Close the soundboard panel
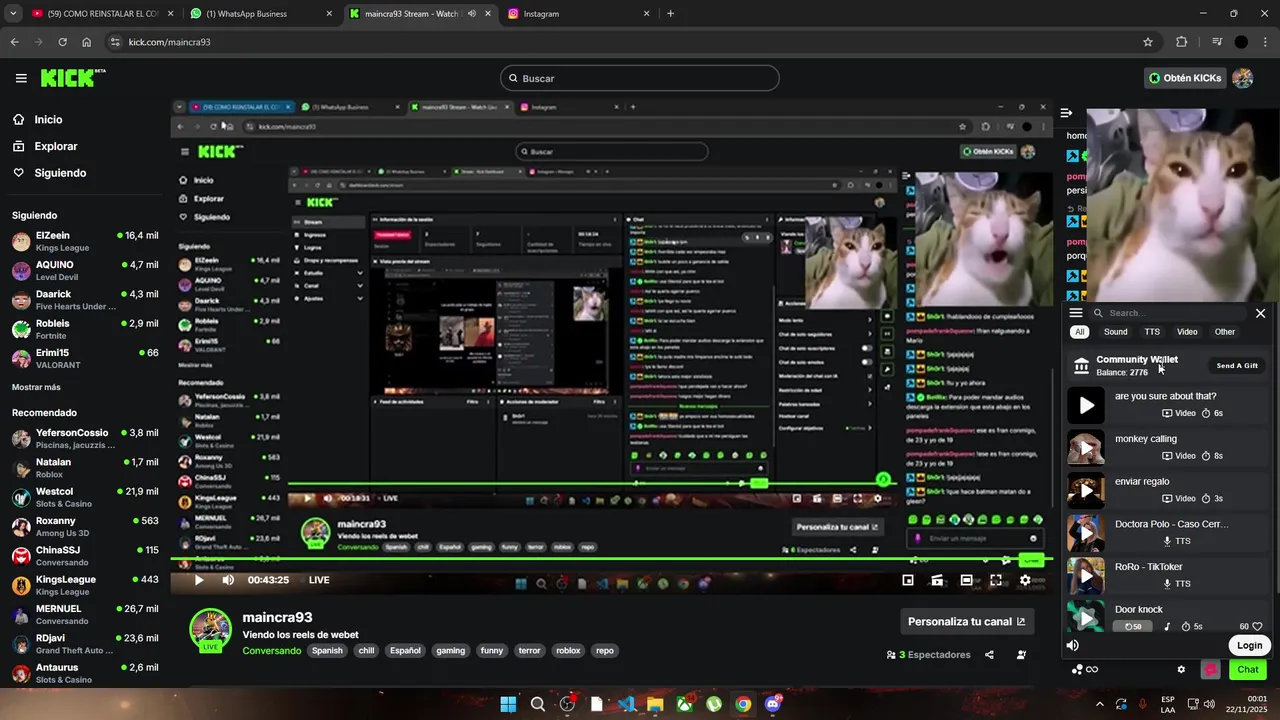 (x=1260, y=313)
